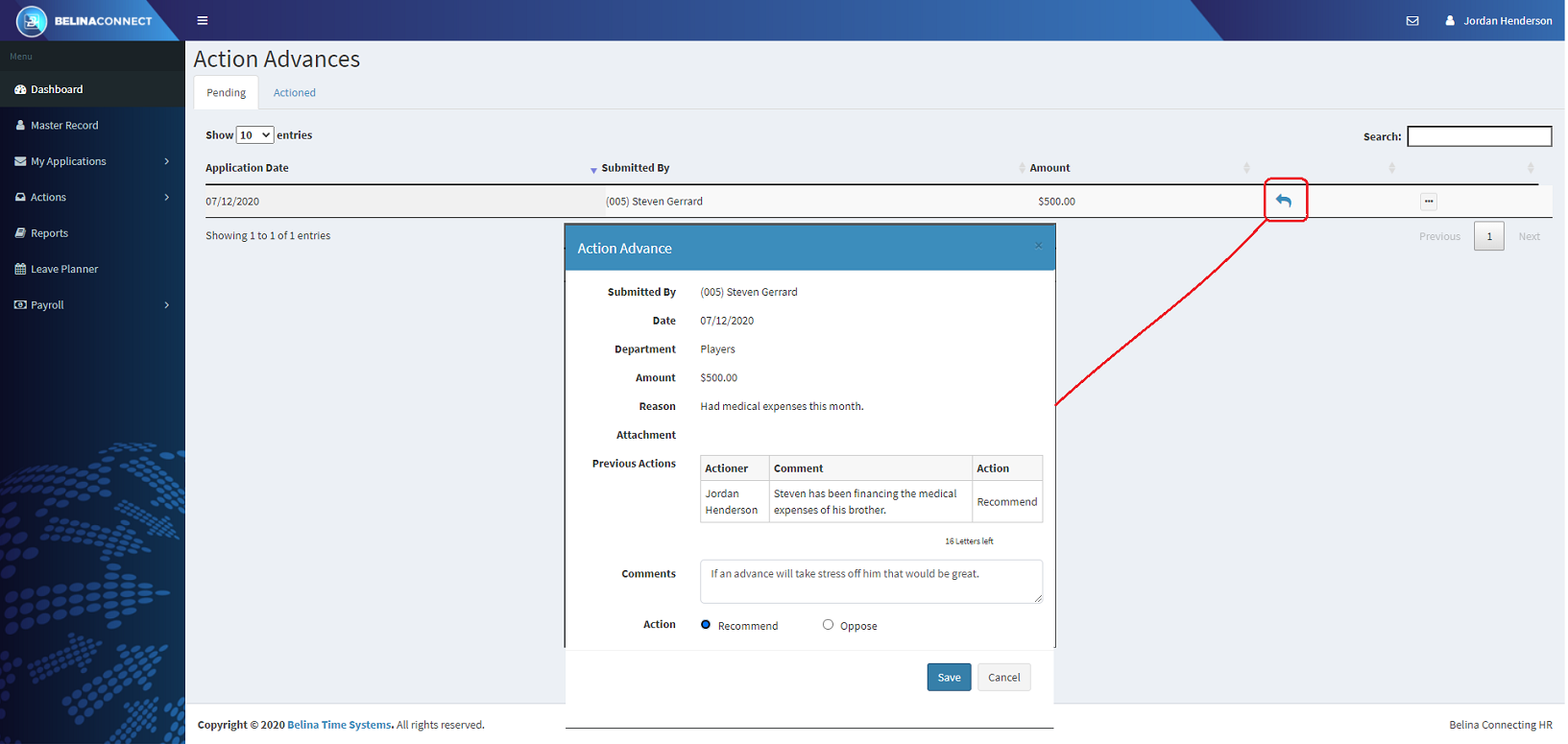
Task: Click the reply arrow action icon for Steven Gerrard
Action: [x=1284, y=201]
